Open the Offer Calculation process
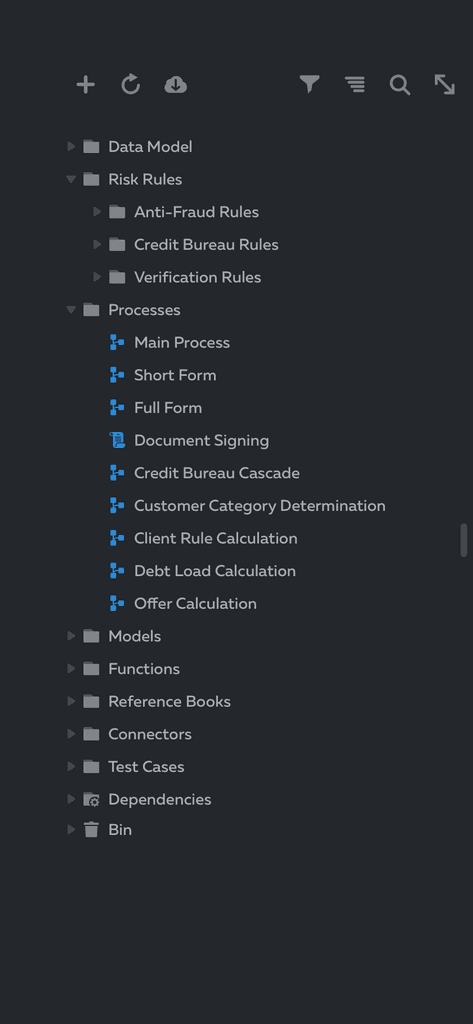The image size is (473, 1024). [195, 603]
